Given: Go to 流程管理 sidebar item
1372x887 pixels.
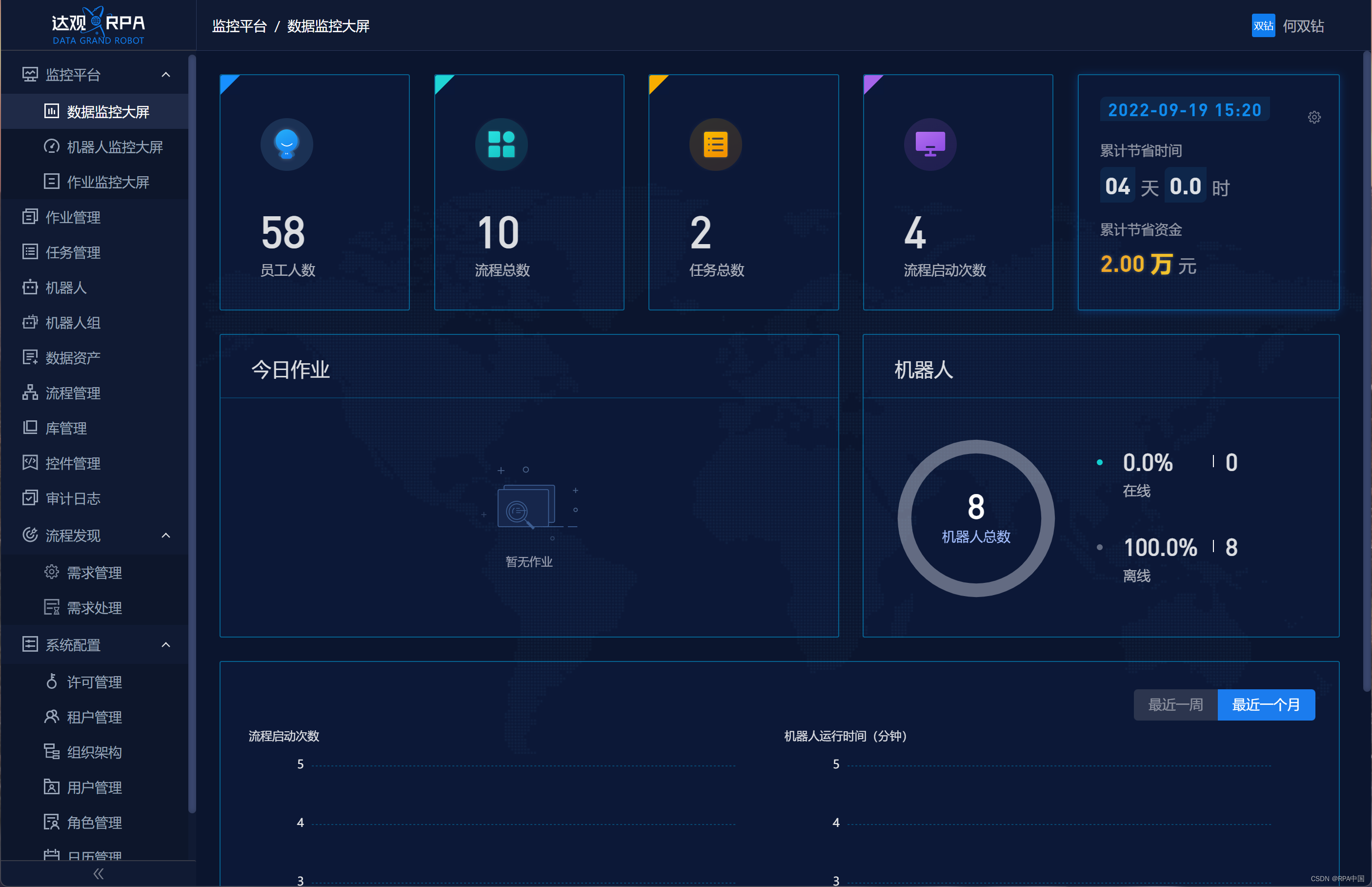Looking at the screenshot, I should click(73, 393).
